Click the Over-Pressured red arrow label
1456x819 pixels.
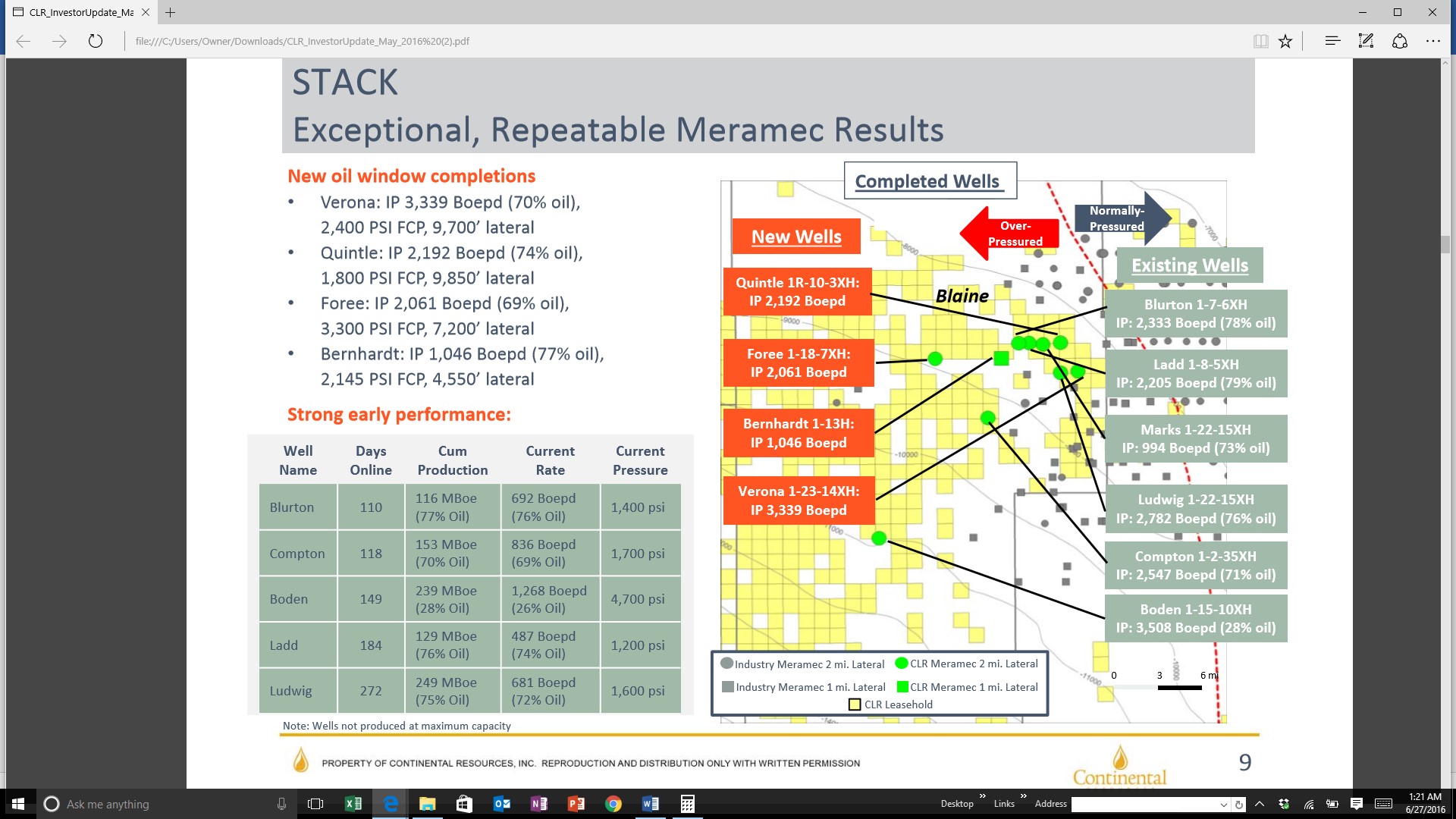click(x=1011, y=234)
